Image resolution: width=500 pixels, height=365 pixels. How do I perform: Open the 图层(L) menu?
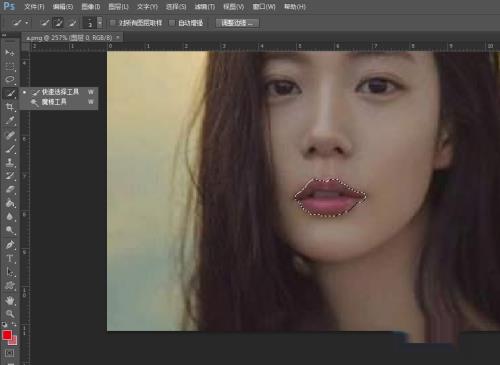point(118,7)
